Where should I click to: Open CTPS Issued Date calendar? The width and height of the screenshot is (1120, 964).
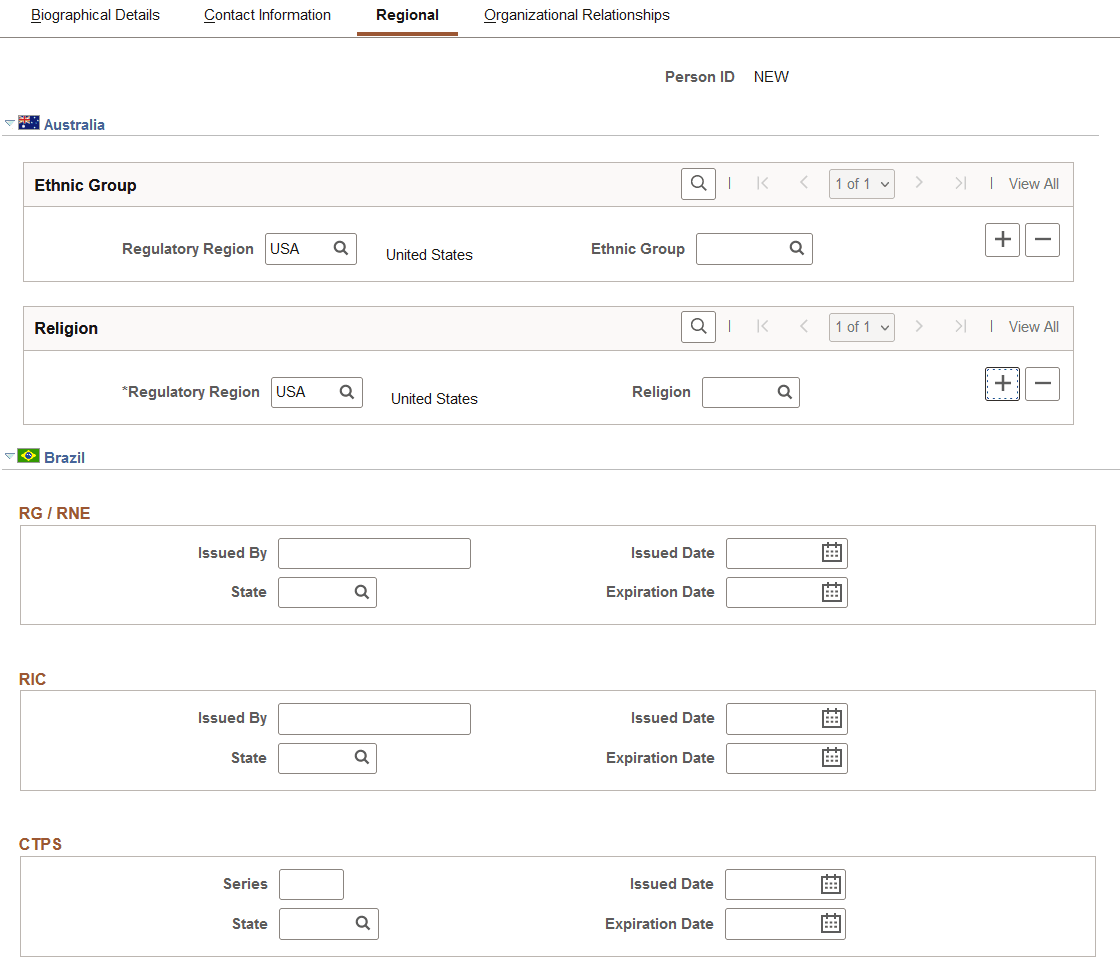click(831, 884)
